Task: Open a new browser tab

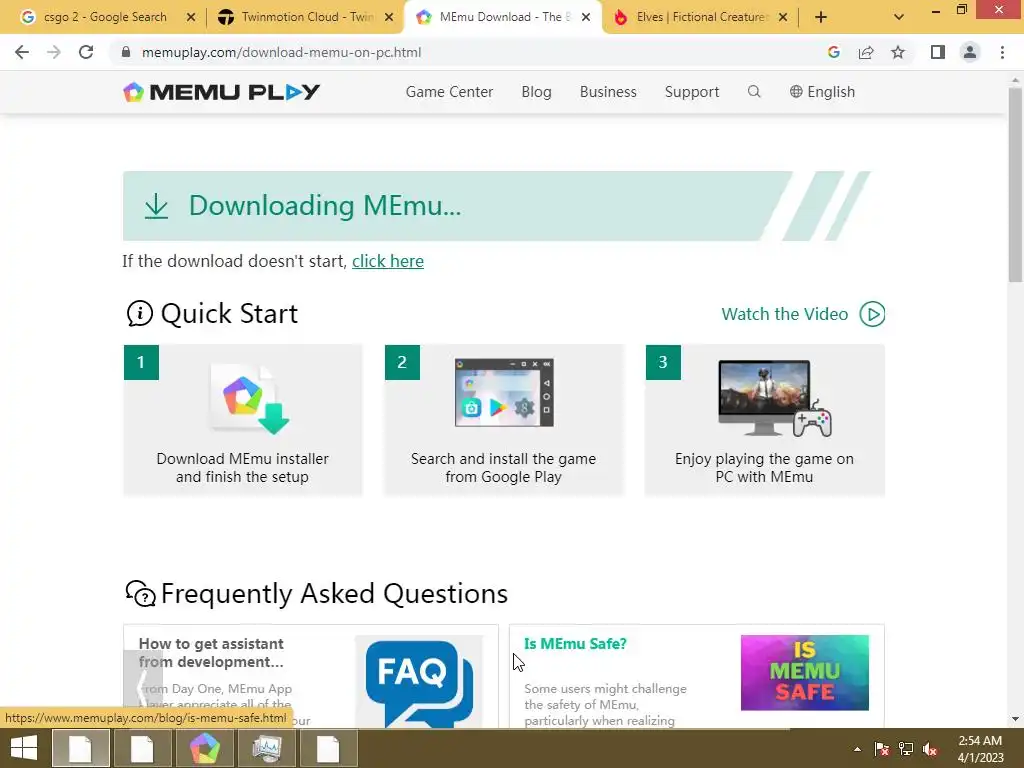Action: pos(821,17)
